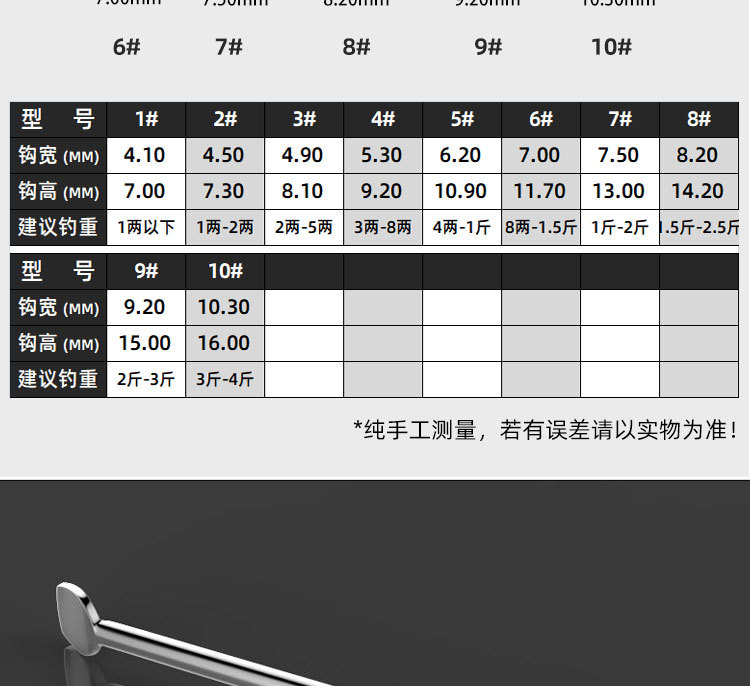Click the hook width value 5.30
The width and height of the screenshot is (750, 686).
click(383, 155)
